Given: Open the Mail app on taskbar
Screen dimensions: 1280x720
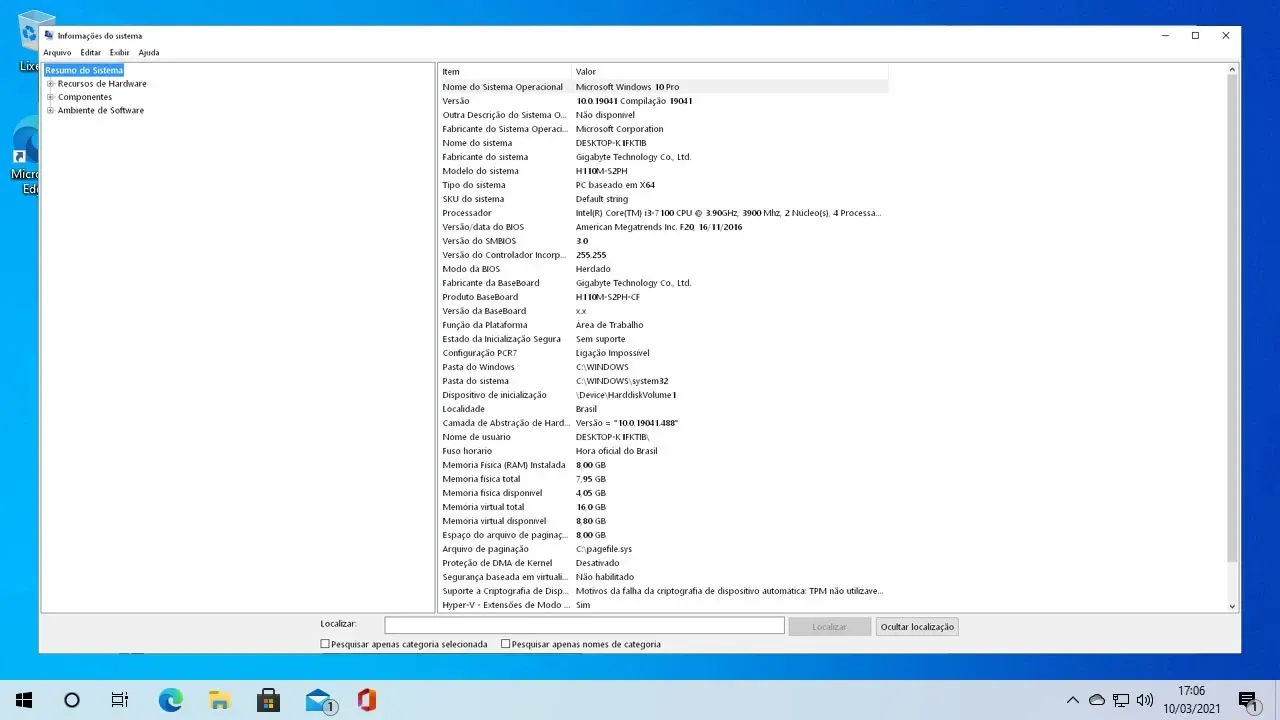Looking at the screenshot, I should coord(319,700).
